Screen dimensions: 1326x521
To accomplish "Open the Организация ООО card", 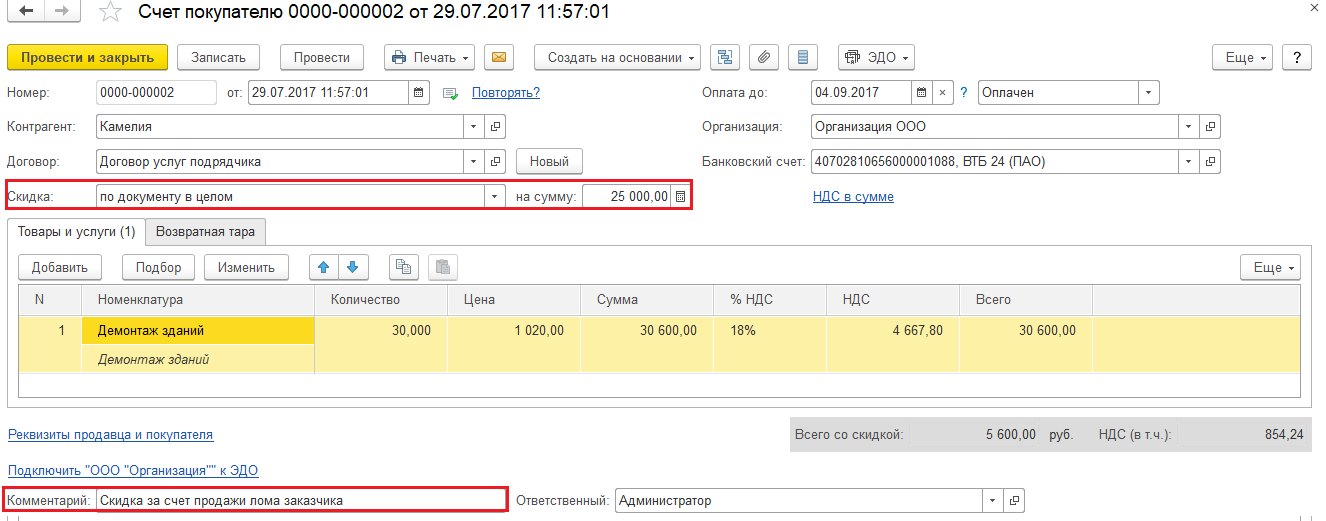I will tap(1210, 127).
